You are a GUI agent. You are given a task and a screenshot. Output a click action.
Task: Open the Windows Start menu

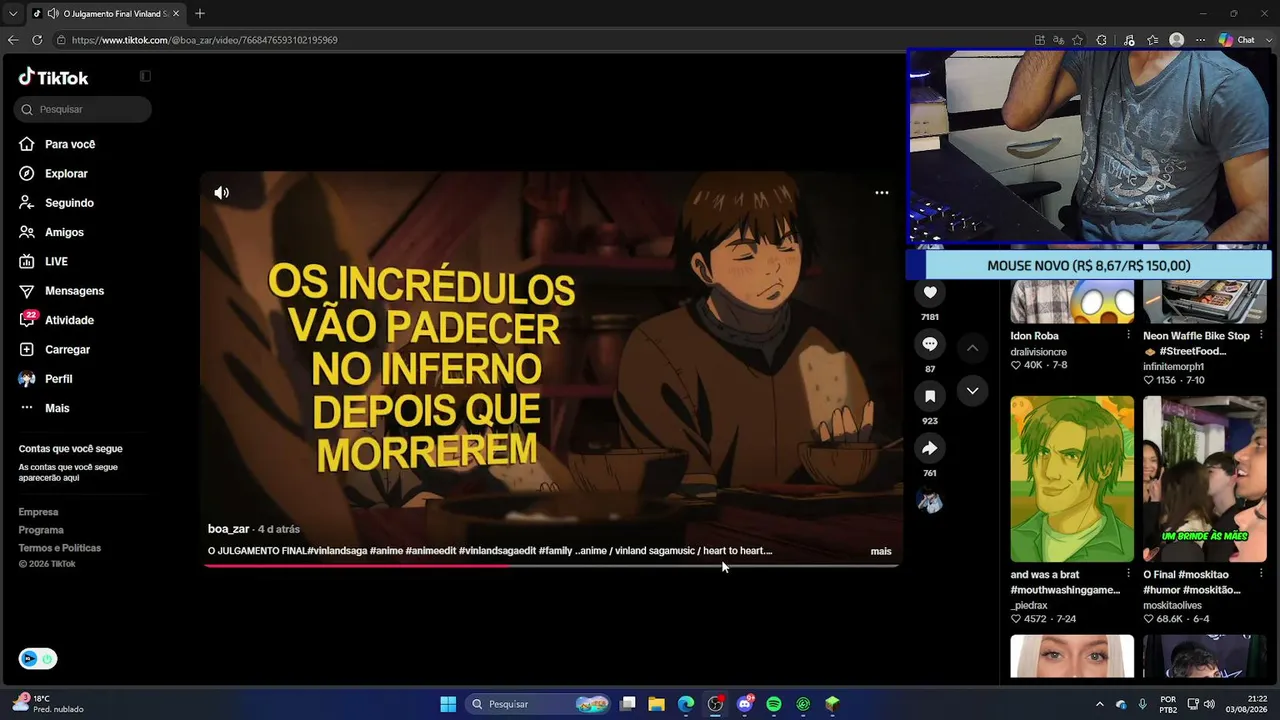point(448,704)
